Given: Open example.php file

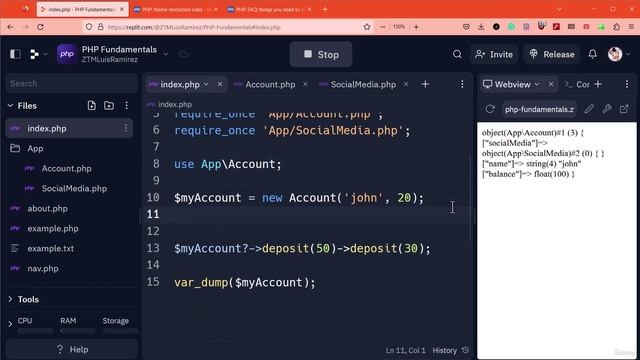Looking at the screenshot, I should click(53, 229).
